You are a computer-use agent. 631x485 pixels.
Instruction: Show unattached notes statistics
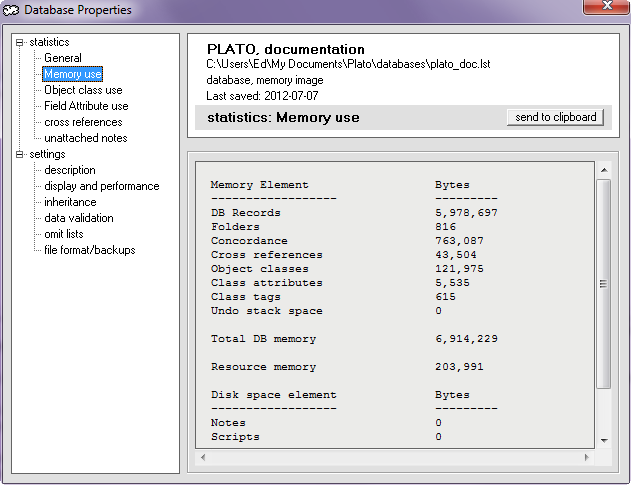click(x=86, y=138)
